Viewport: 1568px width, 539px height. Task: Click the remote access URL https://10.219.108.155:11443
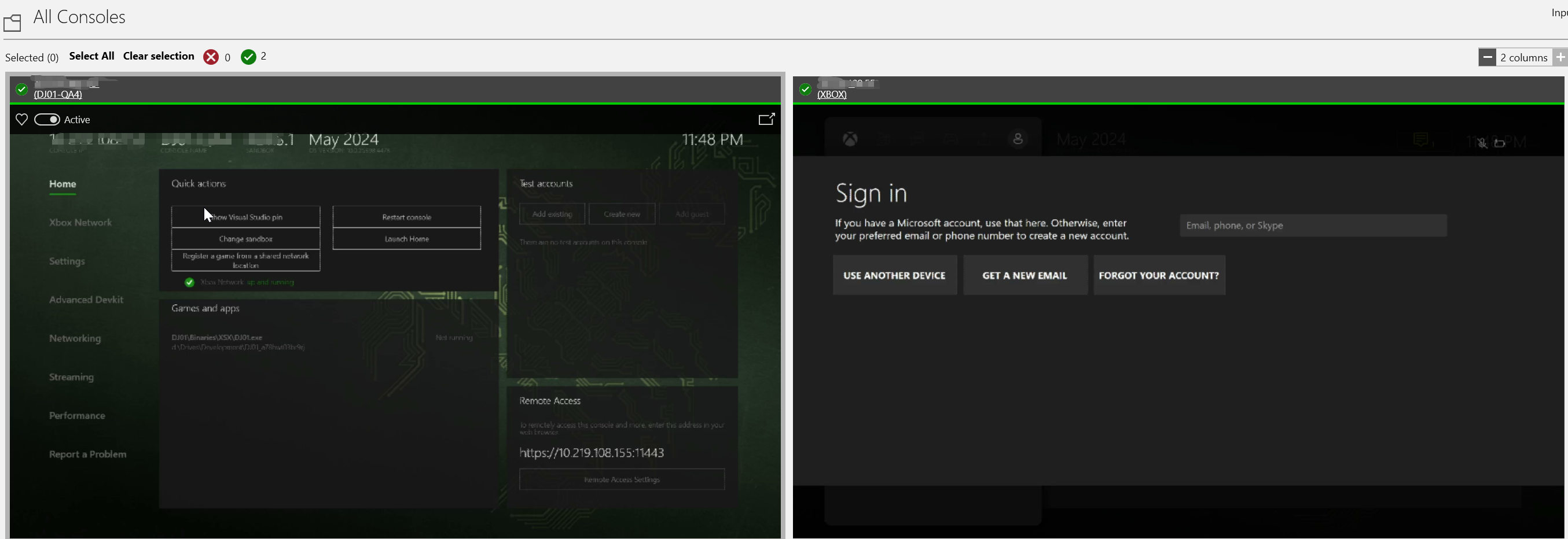tap(592, 453)
